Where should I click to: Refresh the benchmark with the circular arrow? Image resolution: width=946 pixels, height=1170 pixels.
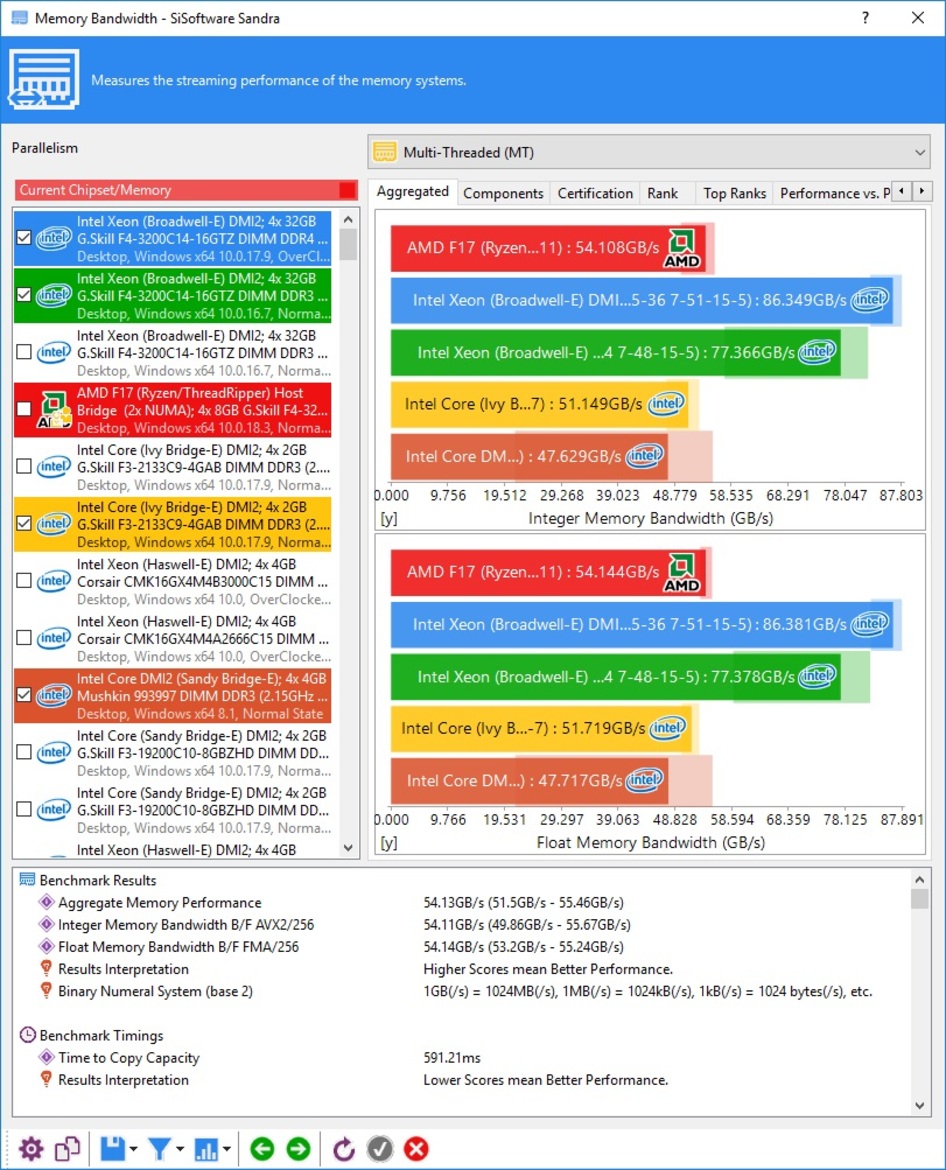click(x=343, y=1148)
